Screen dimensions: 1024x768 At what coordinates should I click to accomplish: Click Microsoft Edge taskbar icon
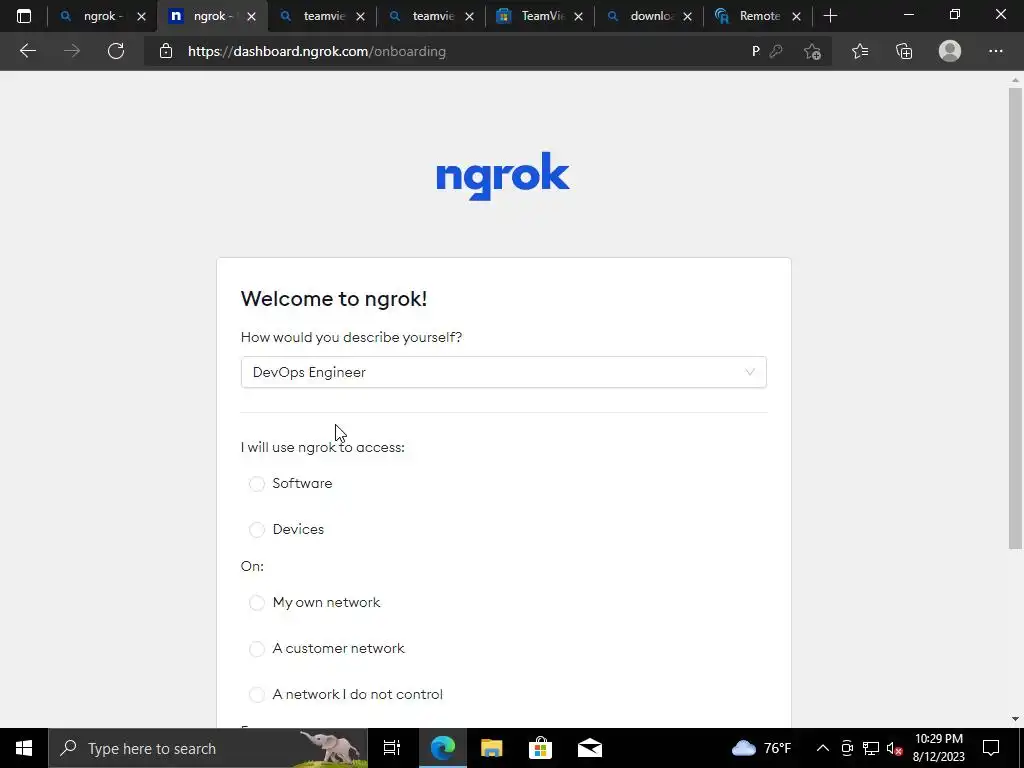tap(442, 748)
